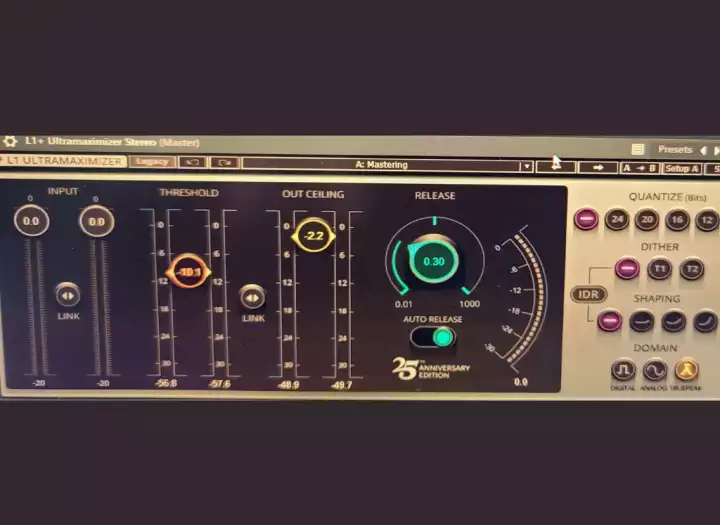
Task: Click the attenuation meter value 0.0
Action: [521, 382]
